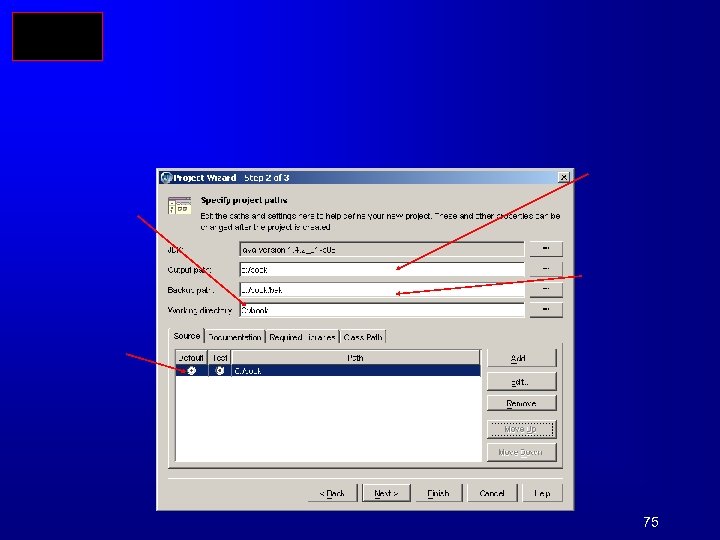Click the Test column header
The width and height of the screenshot is (720, 540).
(x=220, y=358)
